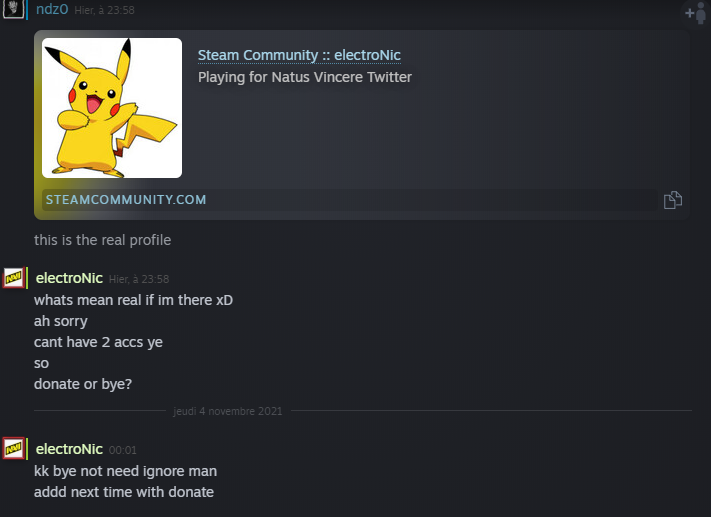Open the Pikachu profile thumbnail

coord(112,108)
